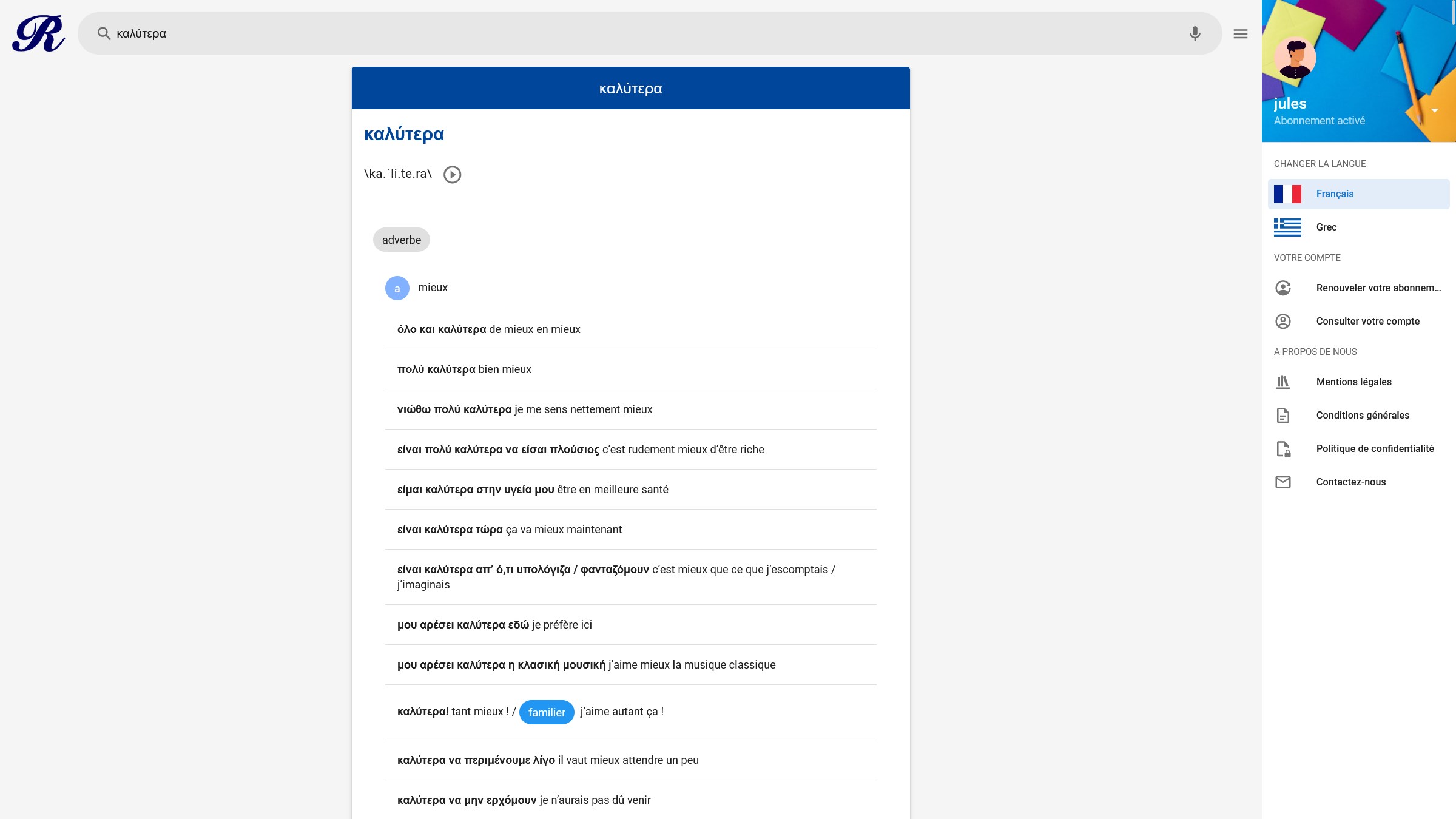The height and width of the screenshot is (819, 1456).
Task: Open Conditions générales
Action: pyautogui.click(x=1362, y=416)
